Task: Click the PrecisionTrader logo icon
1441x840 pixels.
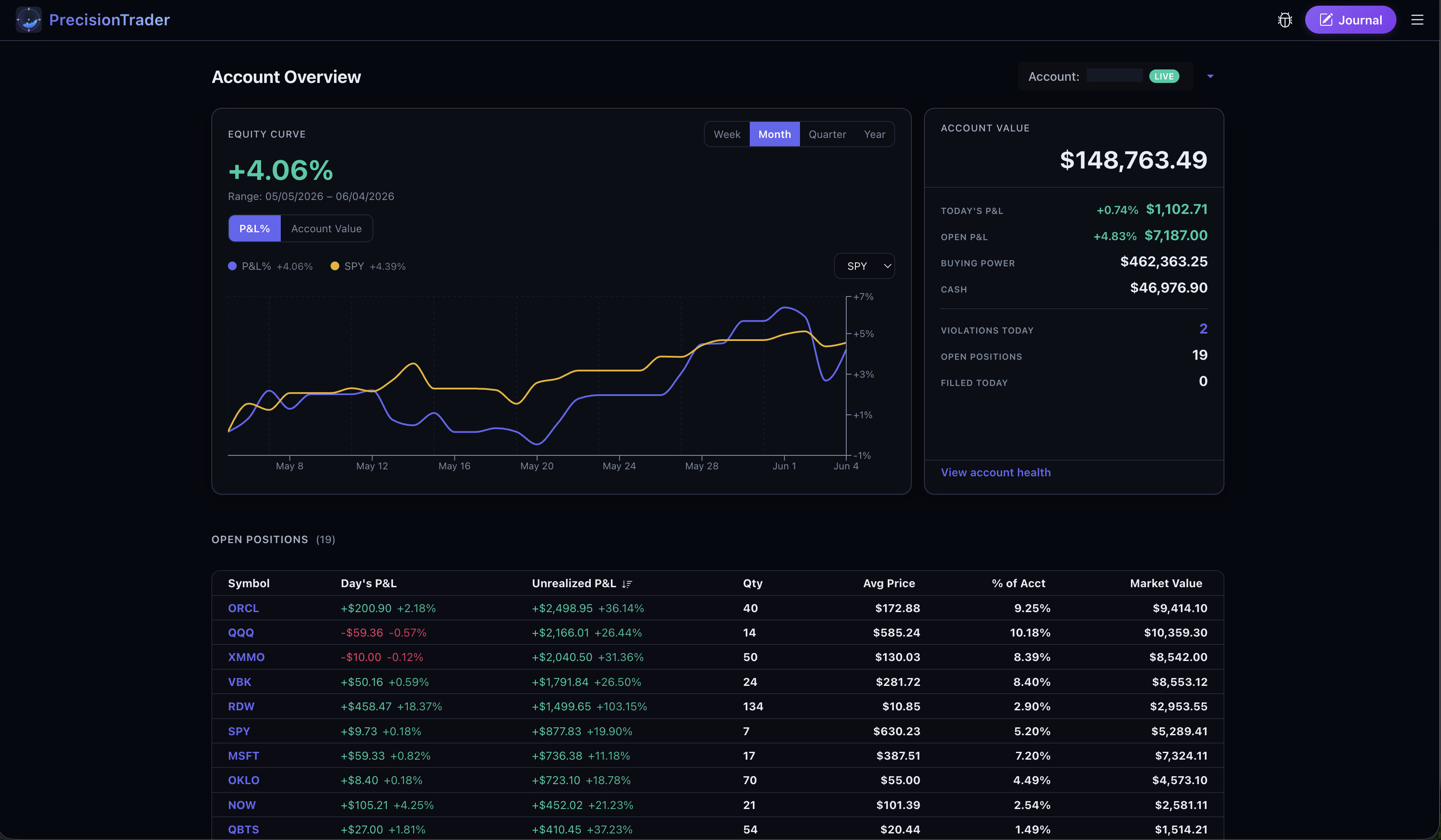Action: (x=28, y=20)
